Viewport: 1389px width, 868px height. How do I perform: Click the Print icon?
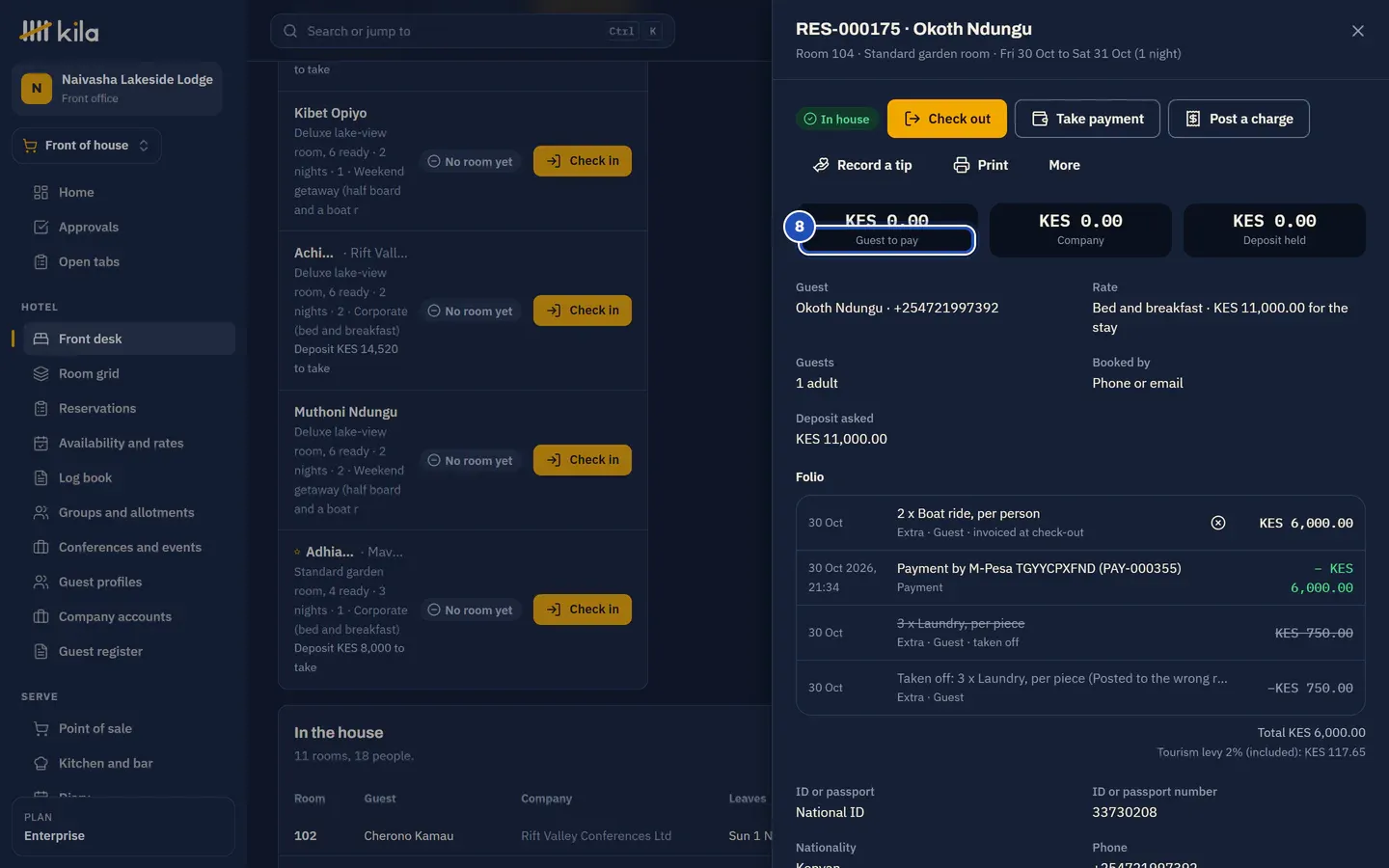point(962,165)
